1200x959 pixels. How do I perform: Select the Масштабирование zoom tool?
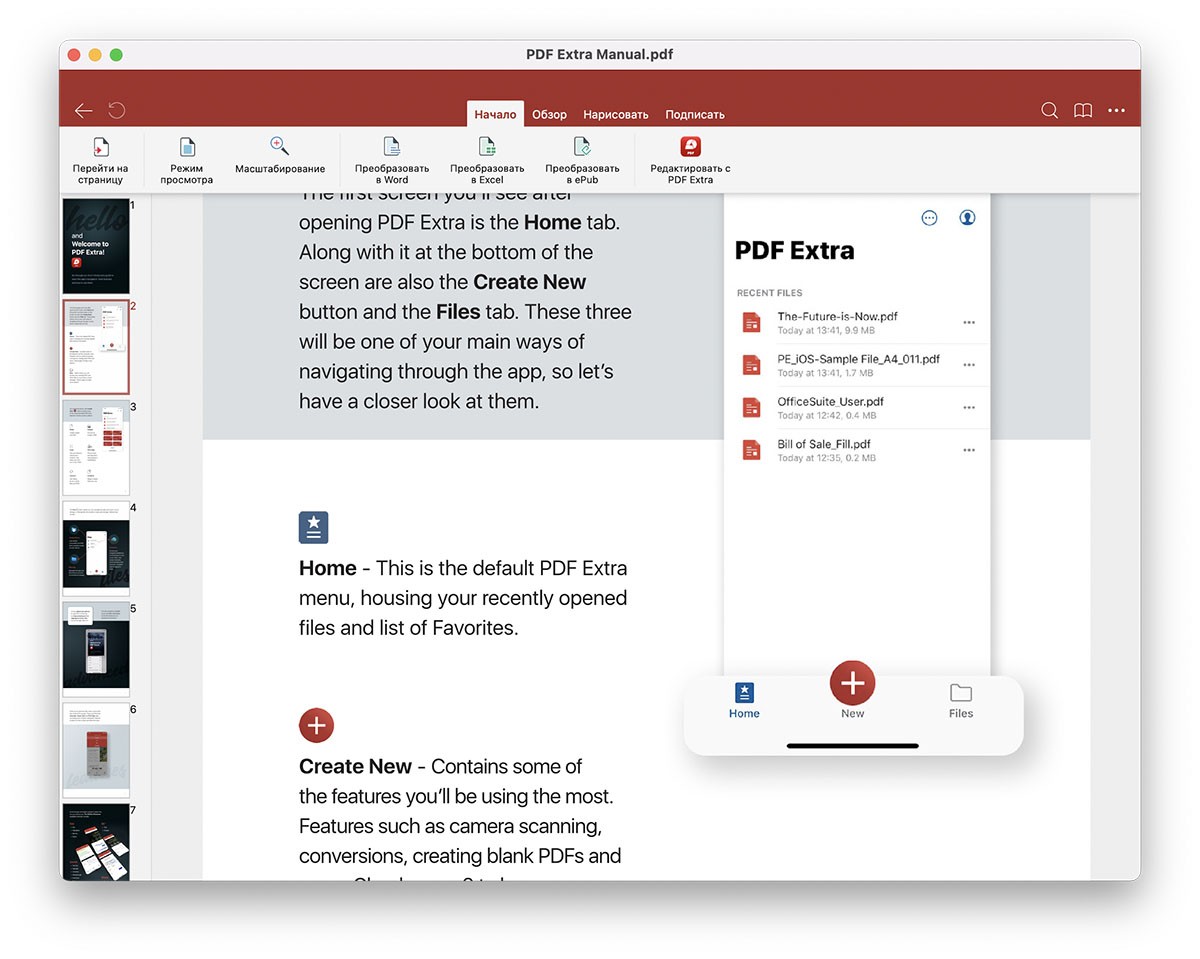click(x=280, y=156)
